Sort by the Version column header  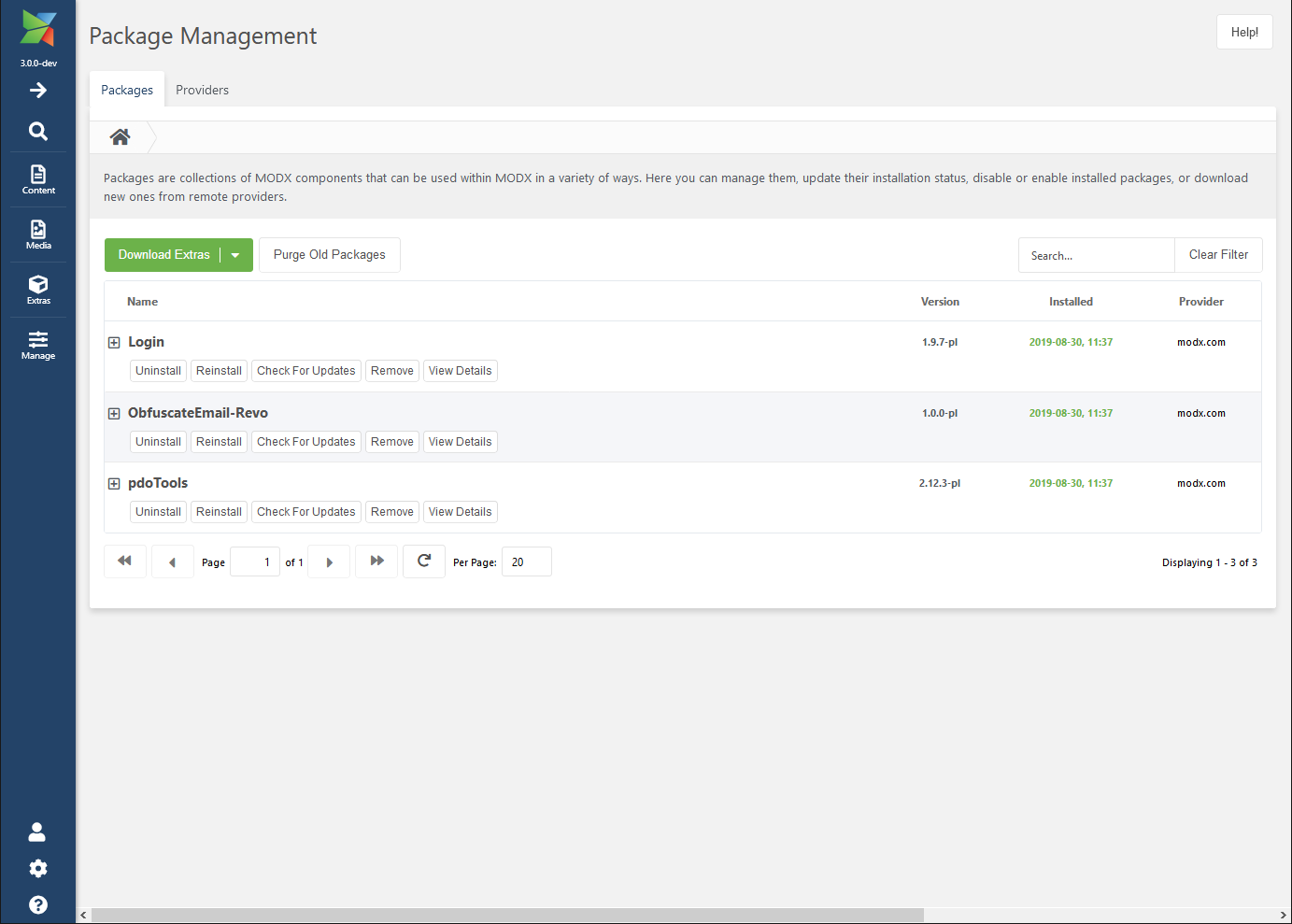click(x=940, y=302)
